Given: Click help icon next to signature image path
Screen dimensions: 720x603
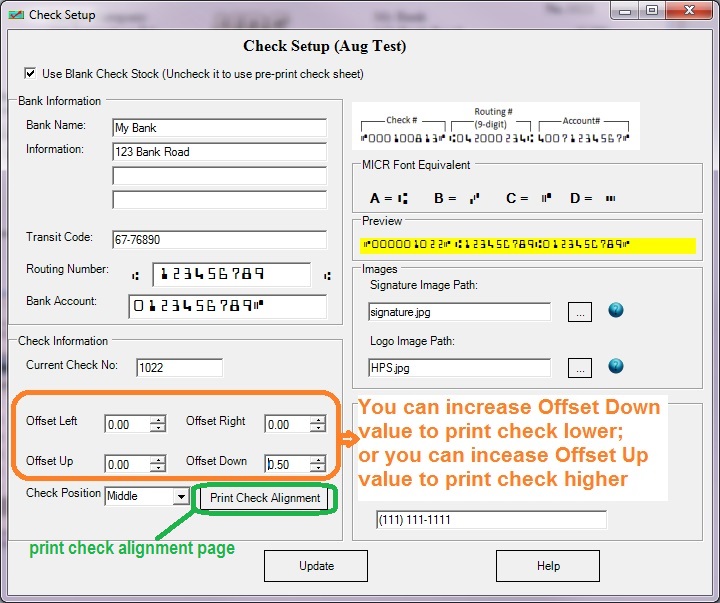Looking at the screenshot, I should coord(616,311).
